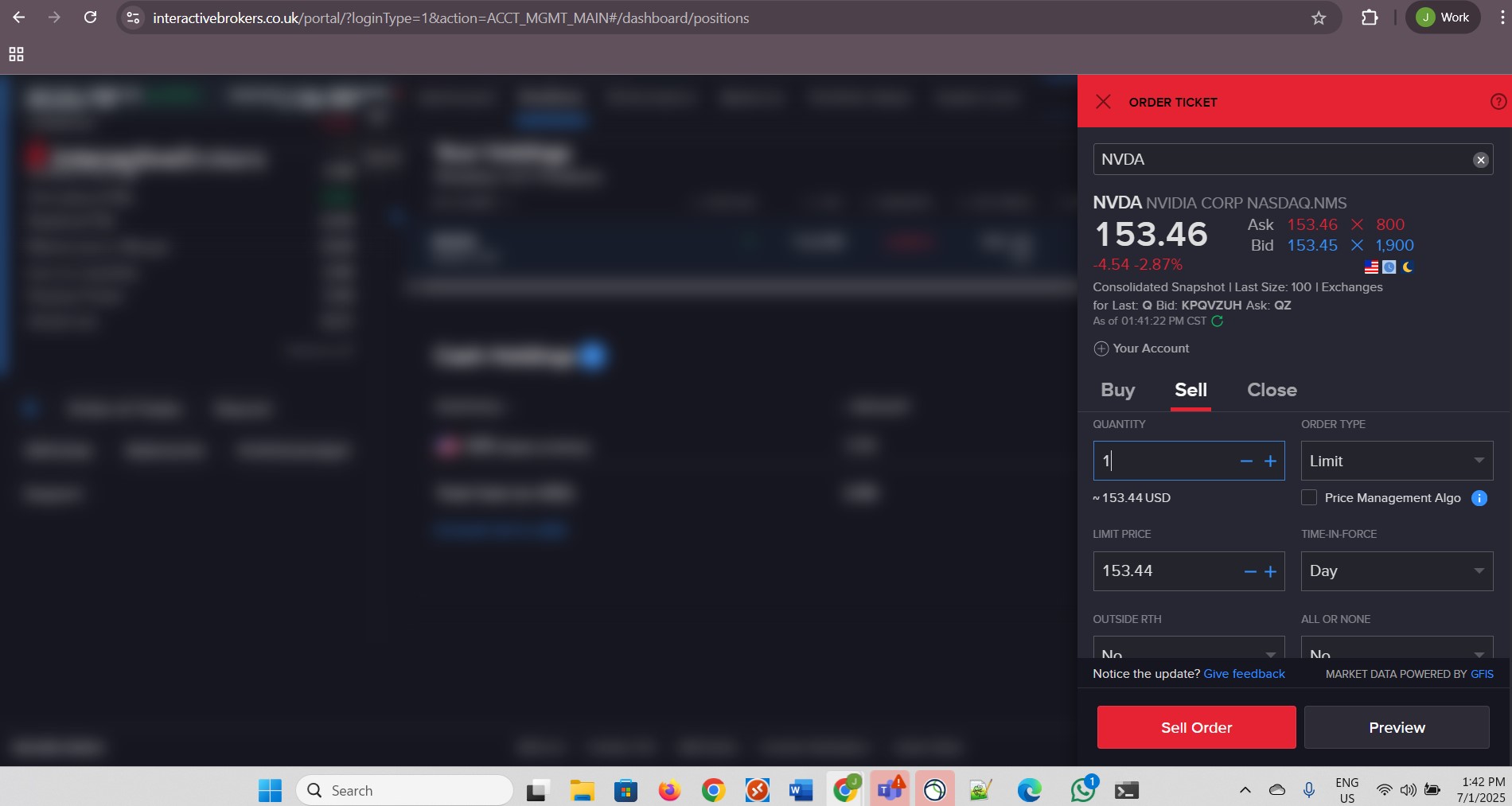The height and width of the screenshot is (806, 1512).
Task: Open the Wi-Fi network tray icon
Action: (1384, 790)
